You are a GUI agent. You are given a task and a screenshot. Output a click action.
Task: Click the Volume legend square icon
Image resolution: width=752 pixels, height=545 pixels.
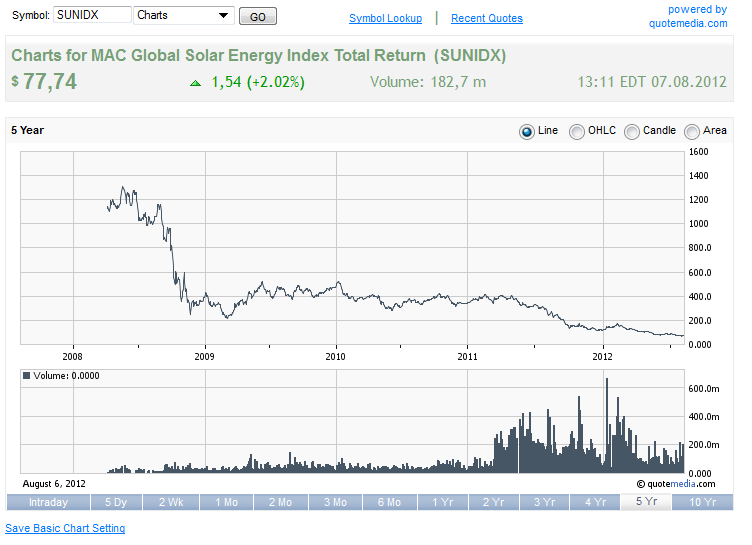pyautogui.click(x=27, y=376)
